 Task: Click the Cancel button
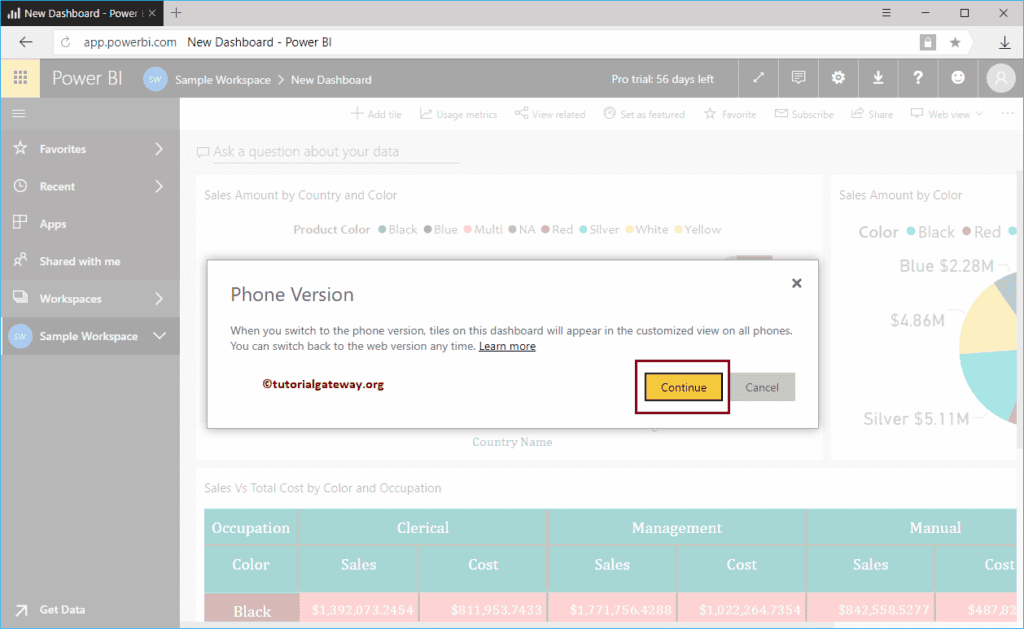pyautogui.click(x=761, y=387)
